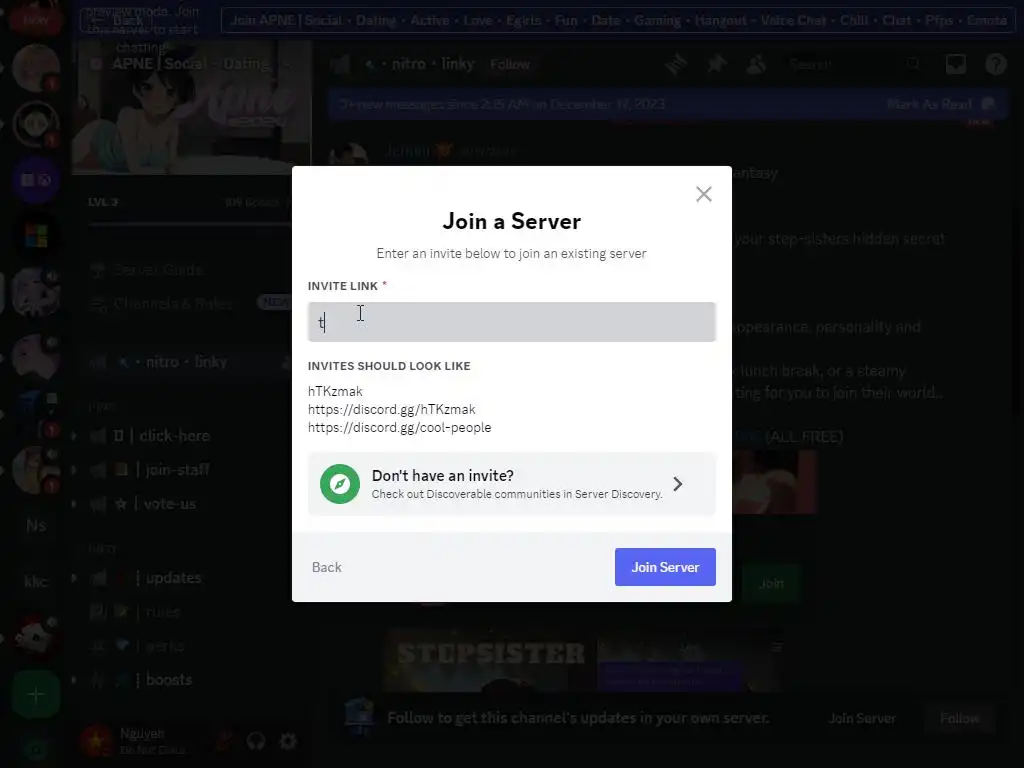Open the Explore Discoverable Servers icon
Screen dimensions: 1024x768
coord(36,750)
